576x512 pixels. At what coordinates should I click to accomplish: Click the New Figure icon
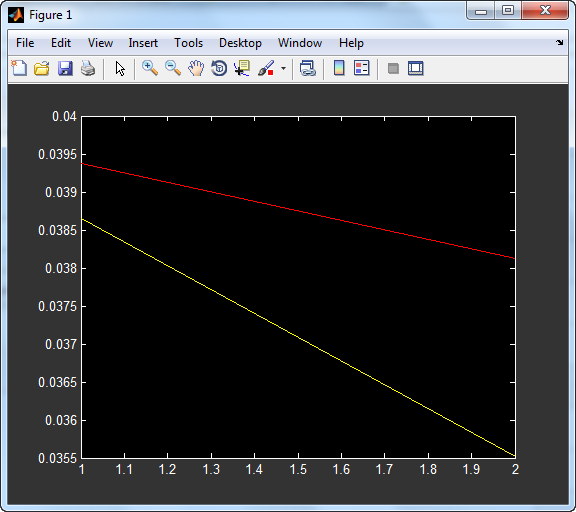[x=19, y=68]
